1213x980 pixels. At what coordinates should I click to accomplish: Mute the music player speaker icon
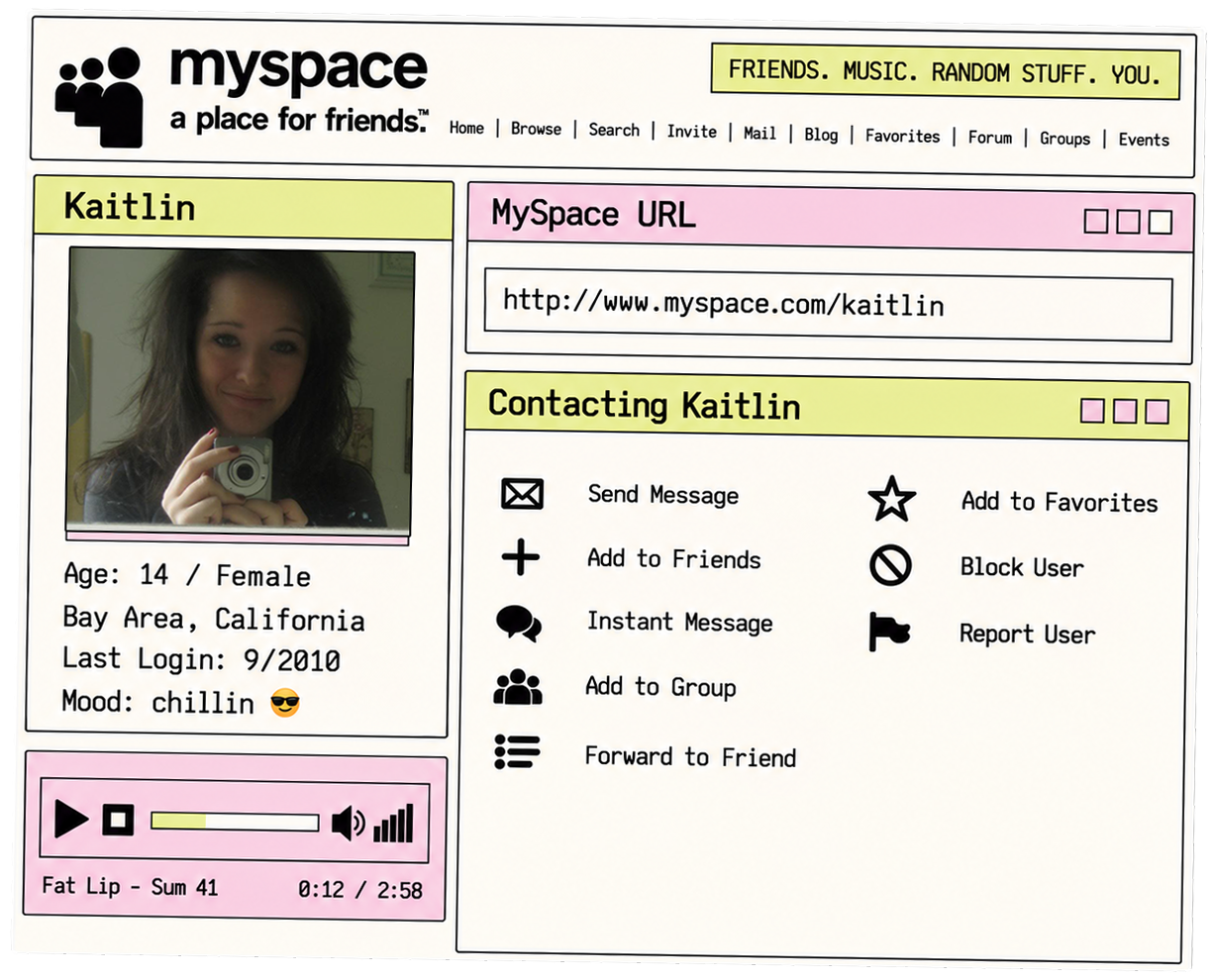coord(348,824)
